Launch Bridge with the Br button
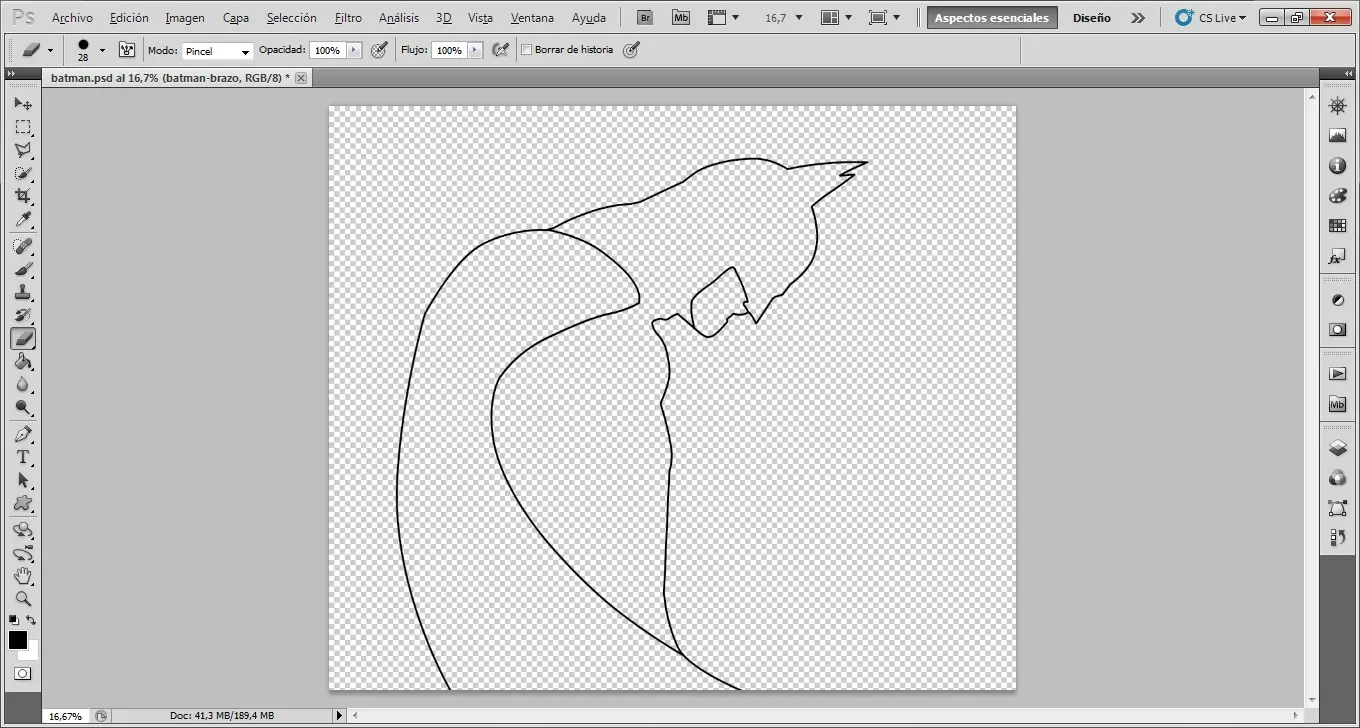 click(x=645, y=18)
